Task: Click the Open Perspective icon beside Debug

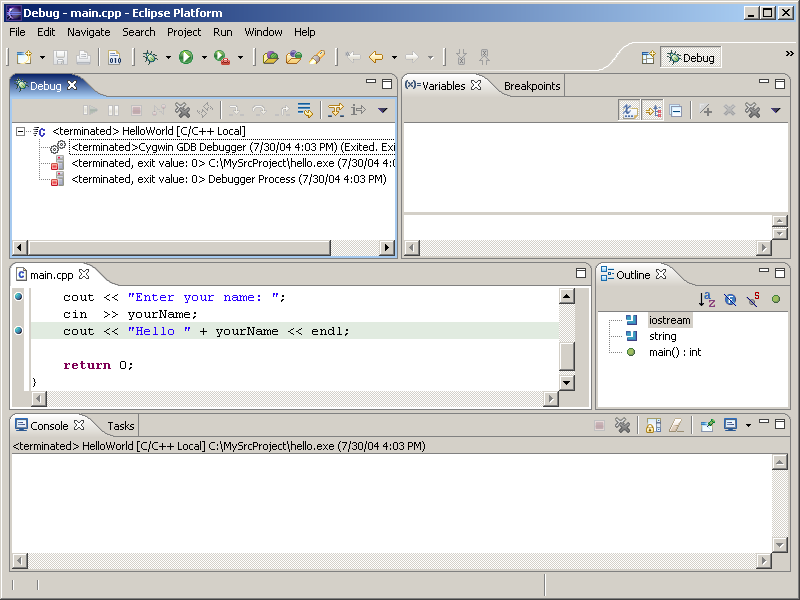Action: (648, 58)
